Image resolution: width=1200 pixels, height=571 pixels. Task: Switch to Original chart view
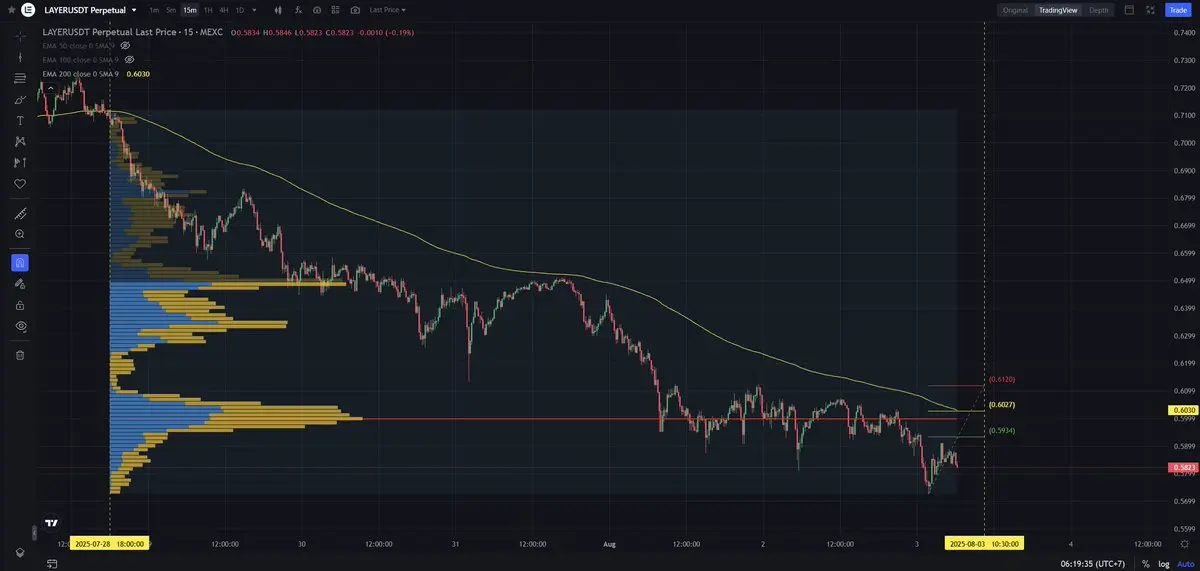click(x=1015, y=10)
